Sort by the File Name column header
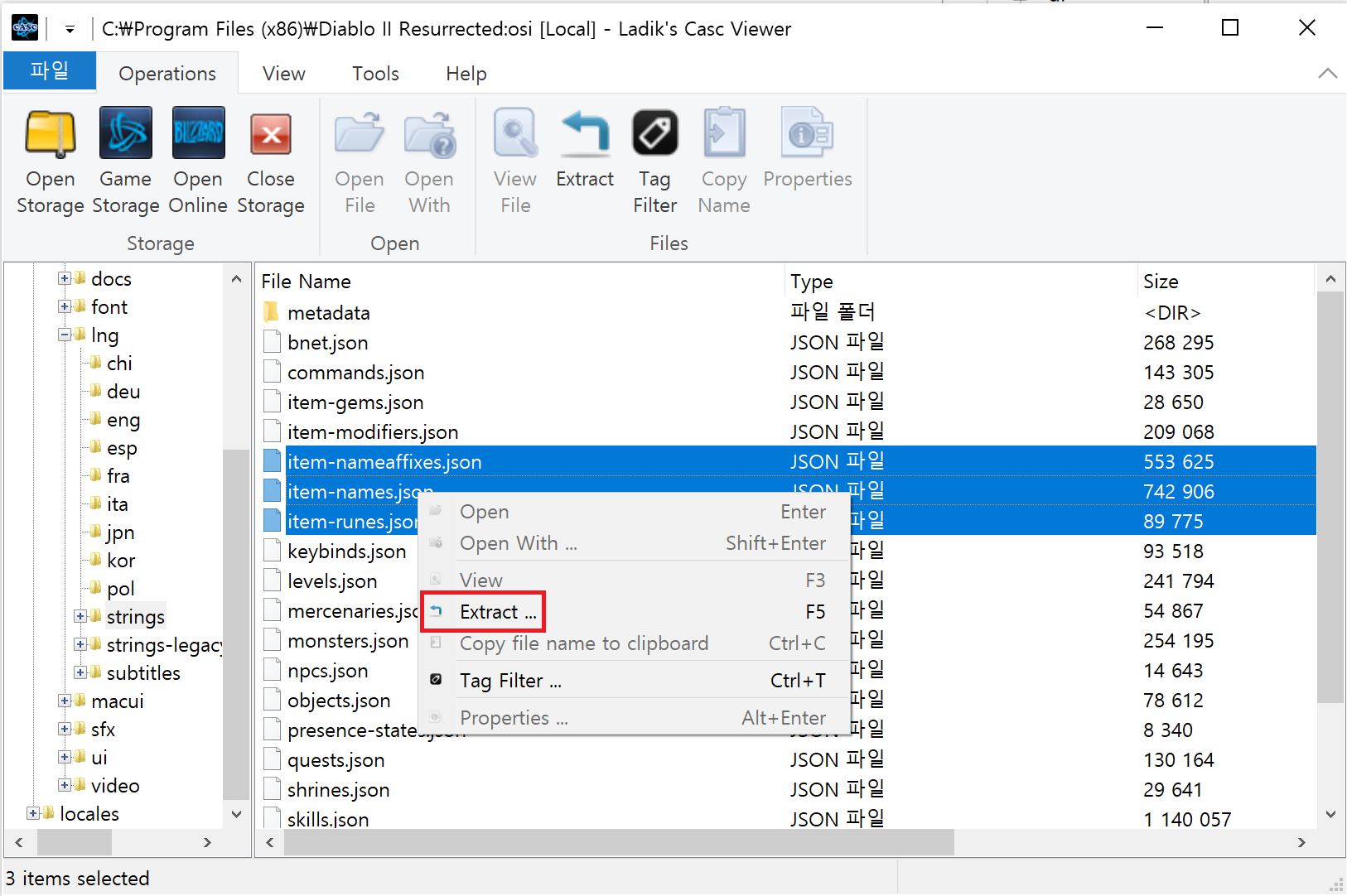Viewport: 1347px width, 896px height. 520,281
